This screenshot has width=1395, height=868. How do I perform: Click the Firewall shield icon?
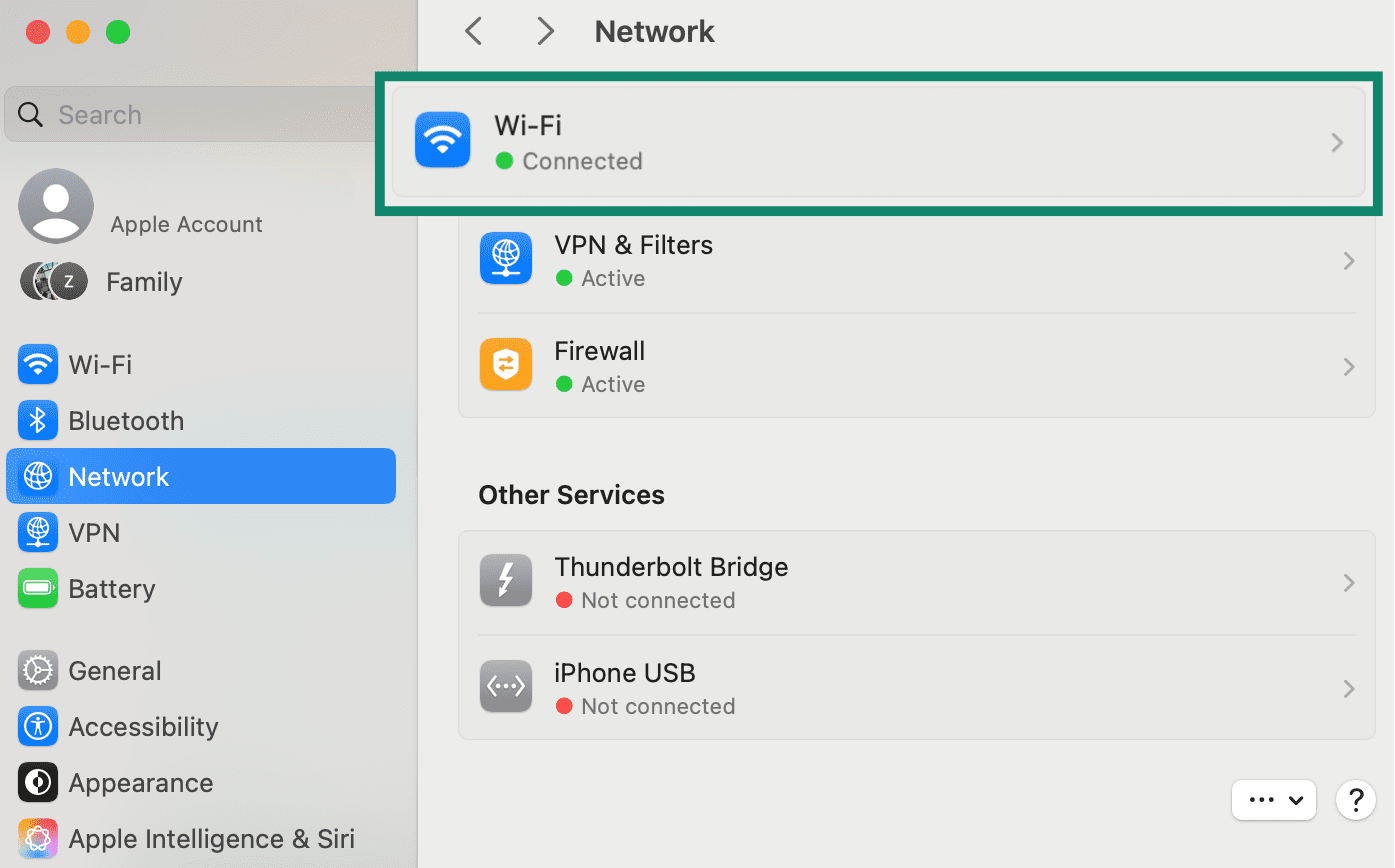pyautogui.click(x=505, y=367)
